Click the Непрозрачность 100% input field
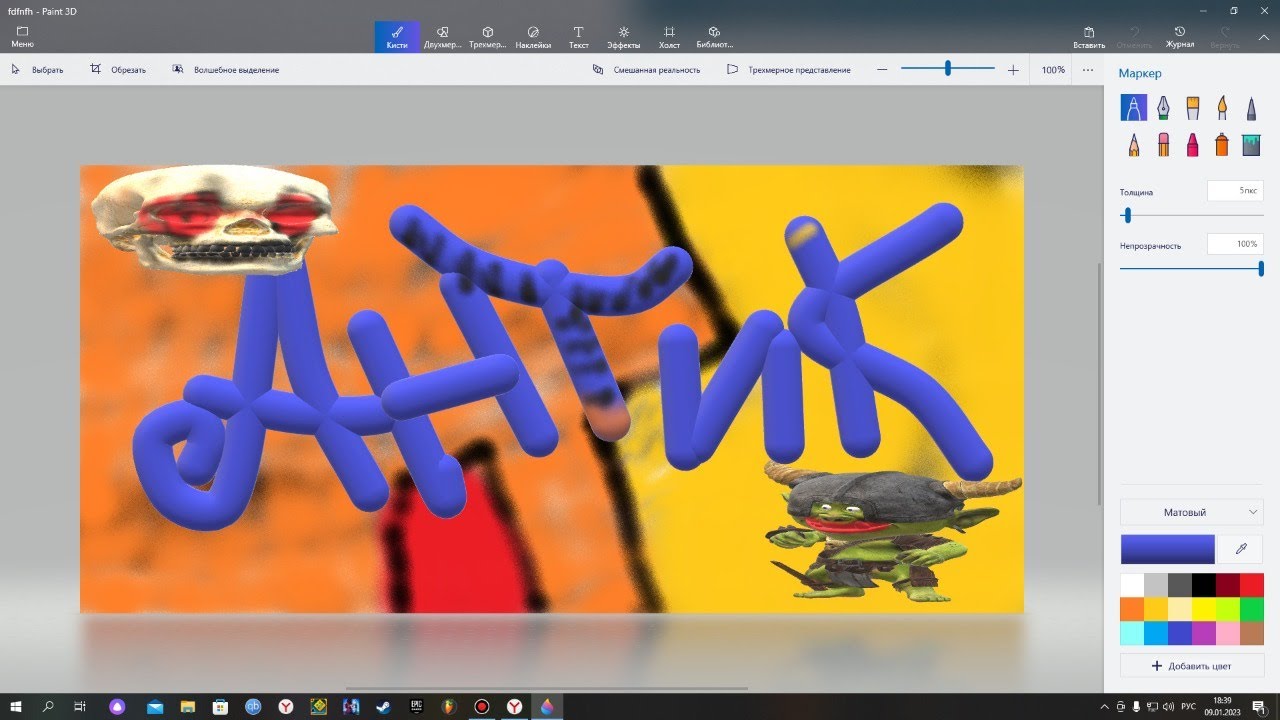Image resolution: width=1280 pixels, height=720 pixels. (x=1235, y=244)
